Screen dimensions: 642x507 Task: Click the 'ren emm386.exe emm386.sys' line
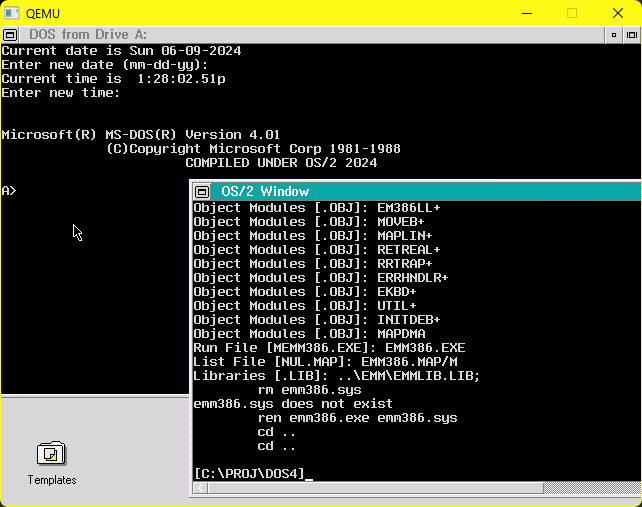click(357, 418)
